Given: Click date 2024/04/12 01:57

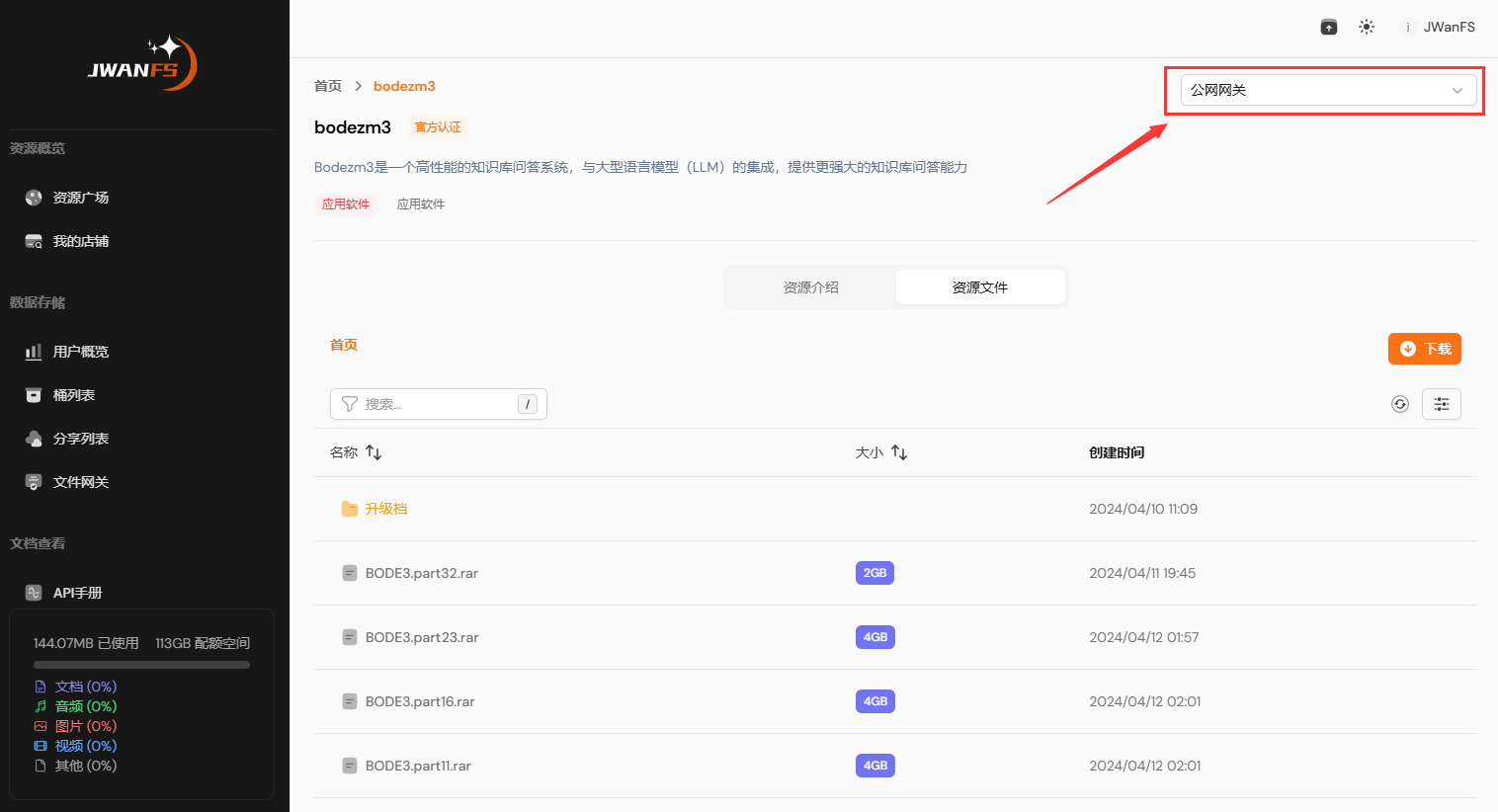Looking at the screenshot, I should 1144,637.
